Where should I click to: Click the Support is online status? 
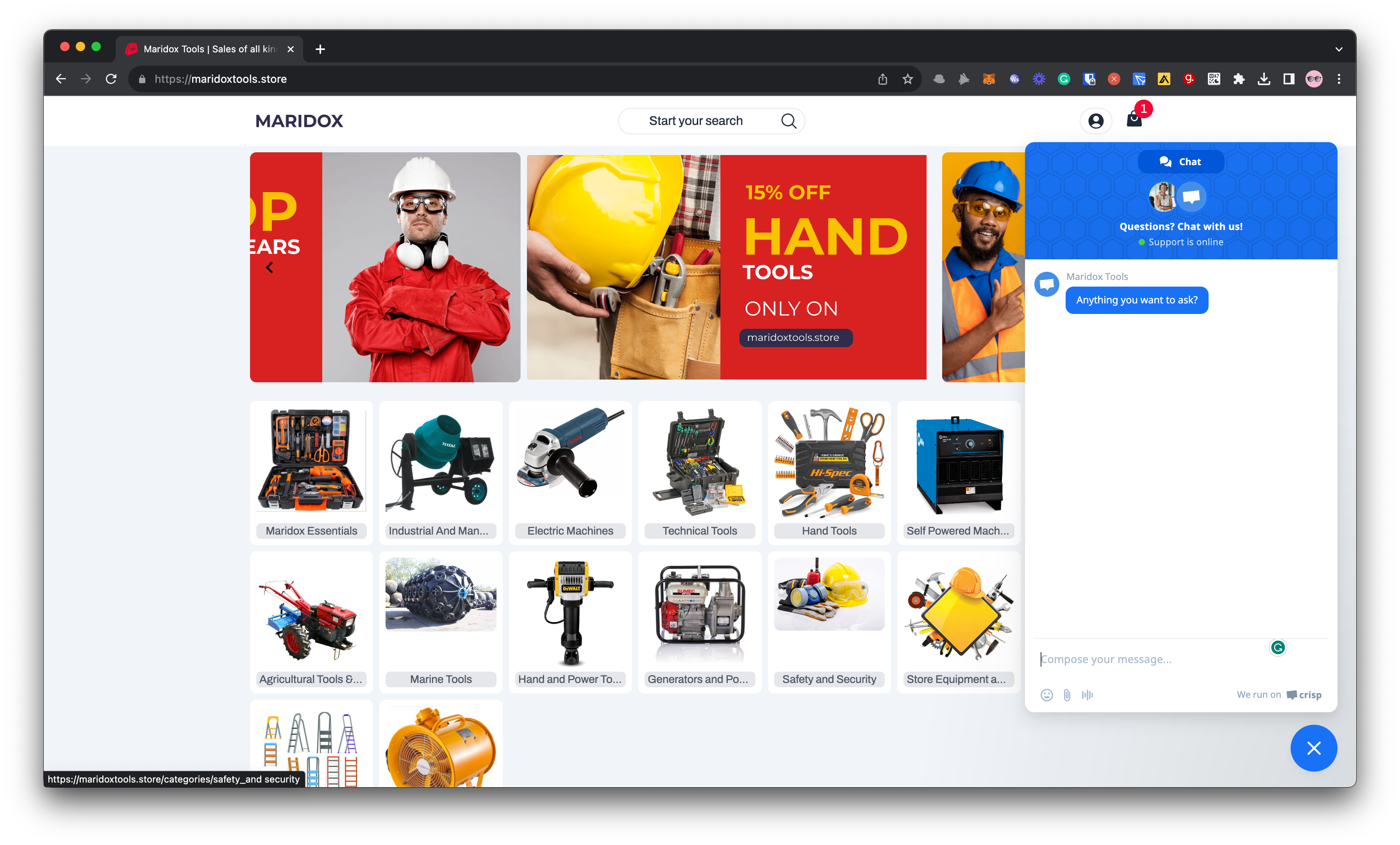(1181, 242)
